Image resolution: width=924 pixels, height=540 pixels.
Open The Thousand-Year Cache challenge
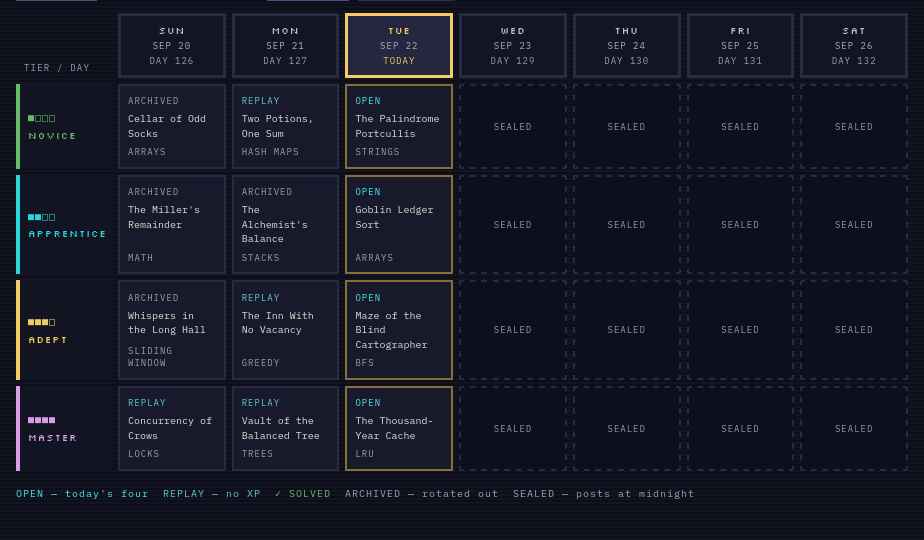399,428
